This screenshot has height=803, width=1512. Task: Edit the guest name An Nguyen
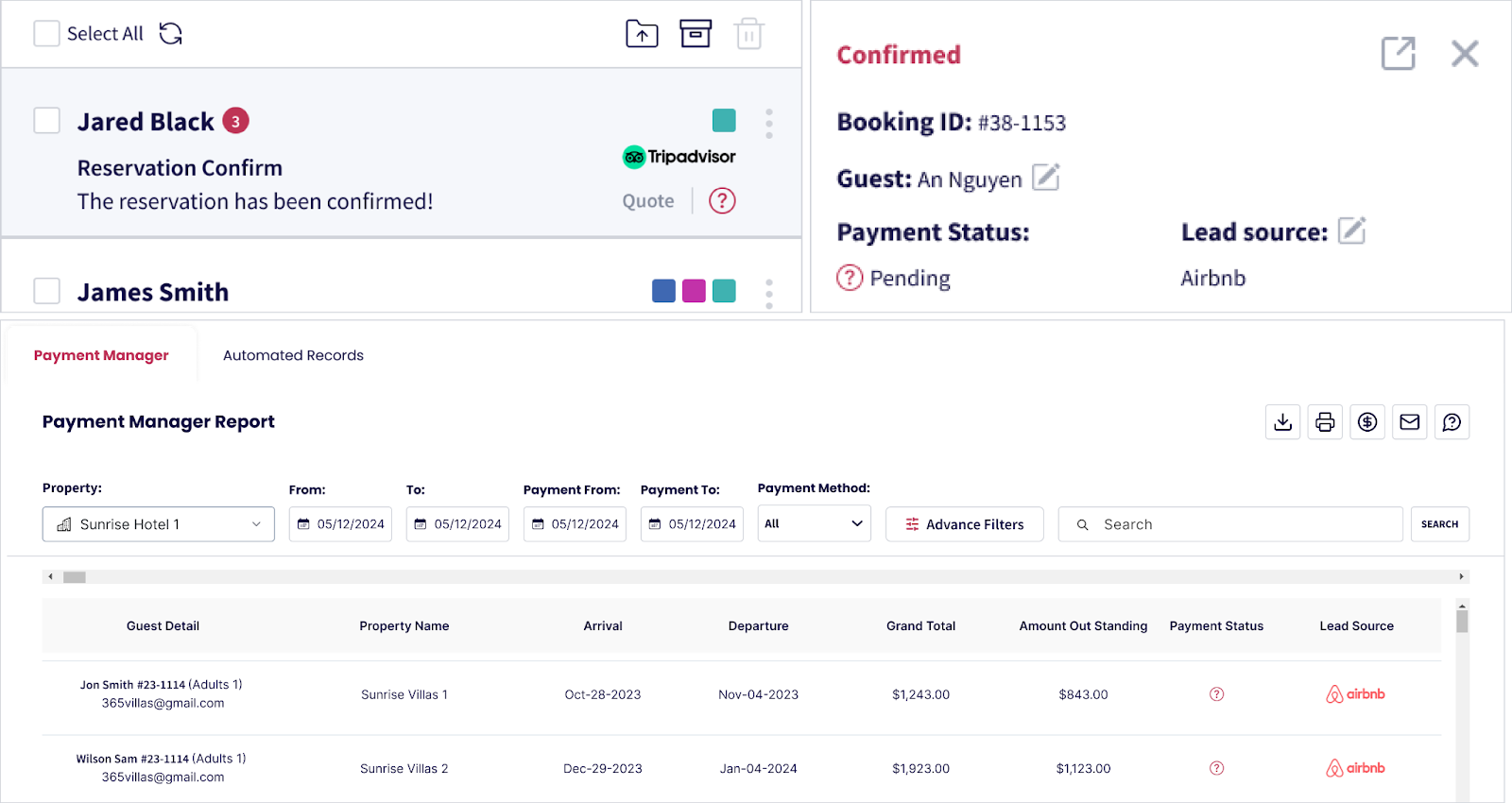[1045, 177]
